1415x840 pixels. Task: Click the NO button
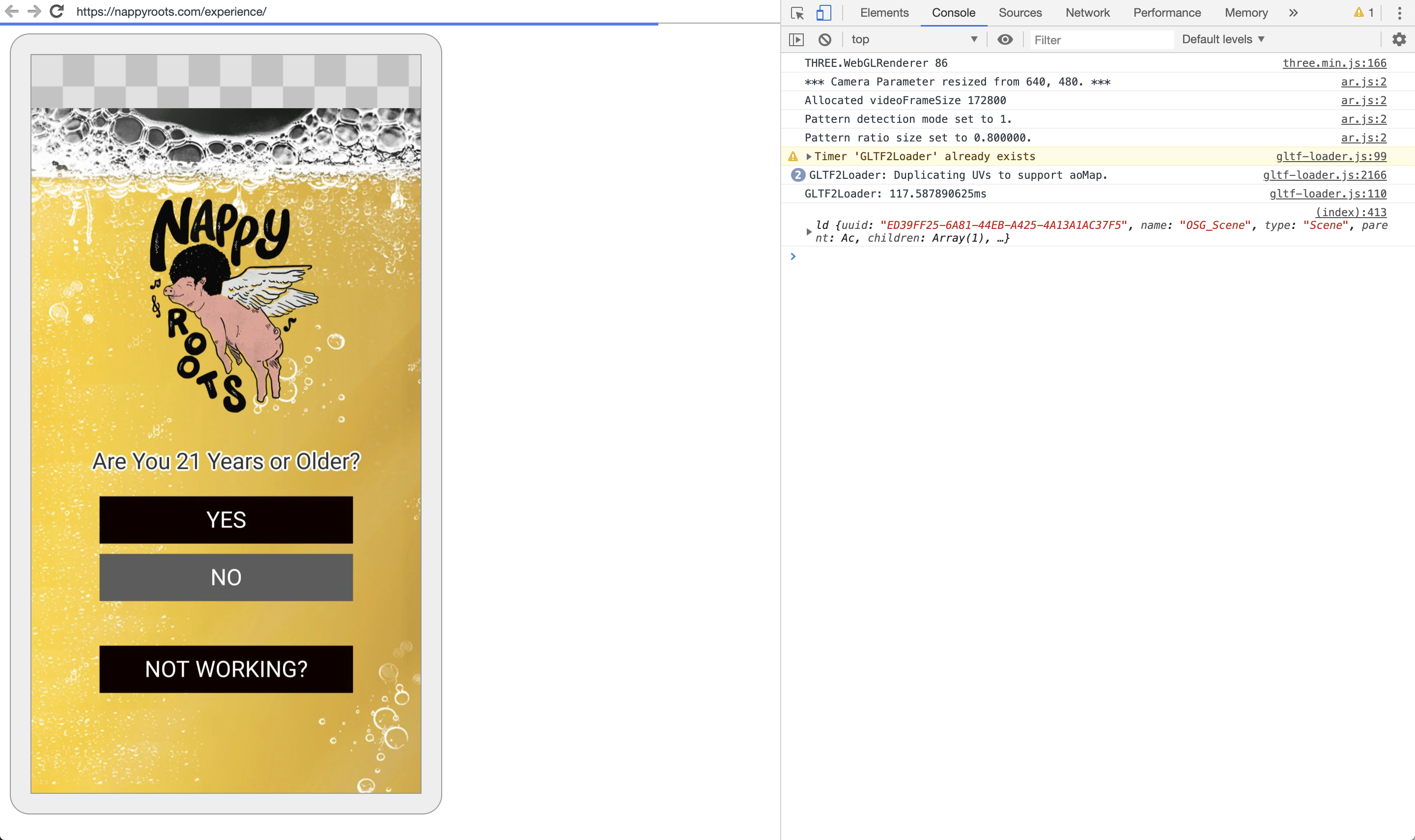pyautogui.click(x=226, y=577)
